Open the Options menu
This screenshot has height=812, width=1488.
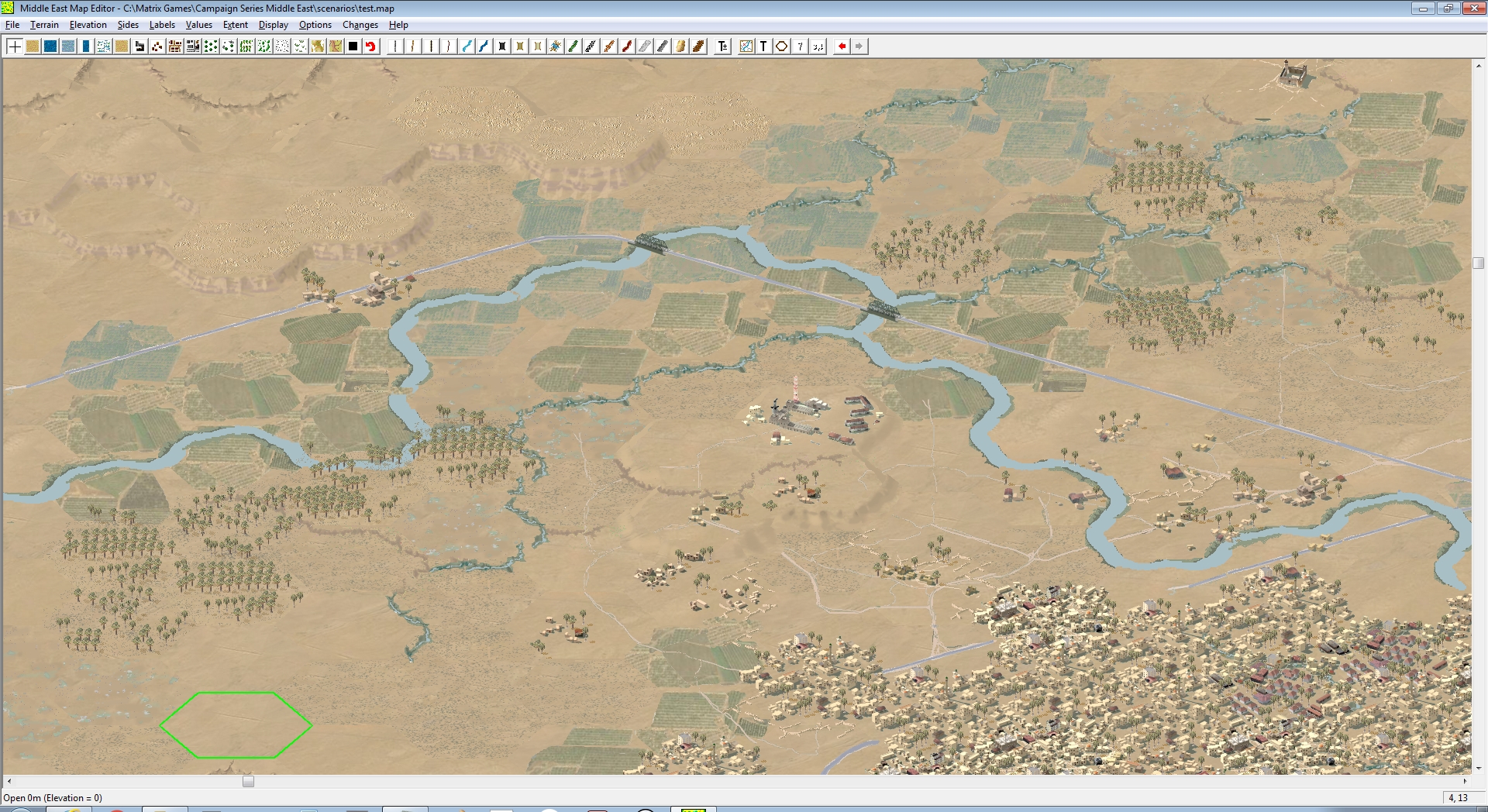point(315,25)
